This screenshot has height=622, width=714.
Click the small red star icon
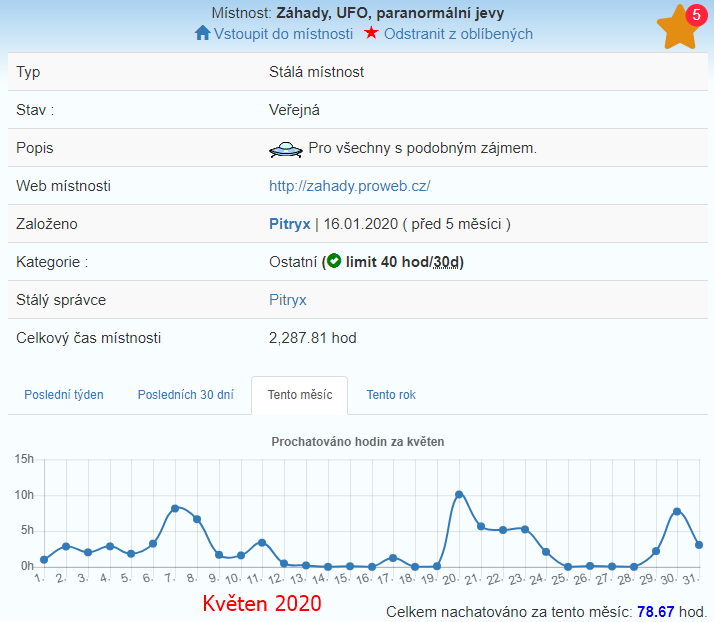[x=371, y=33]
